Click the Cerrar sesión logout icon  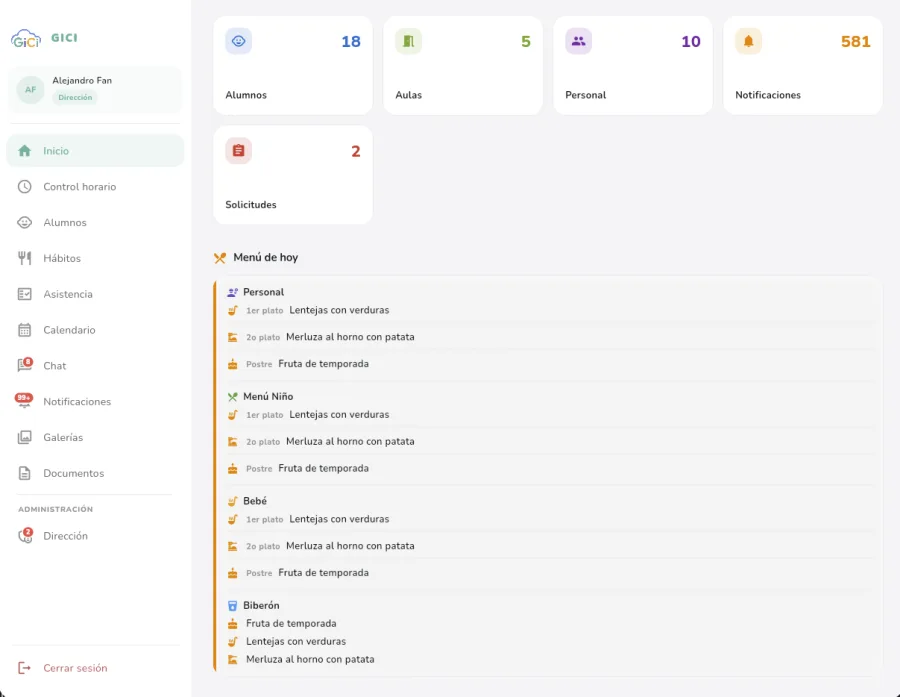tap(24, 668)
